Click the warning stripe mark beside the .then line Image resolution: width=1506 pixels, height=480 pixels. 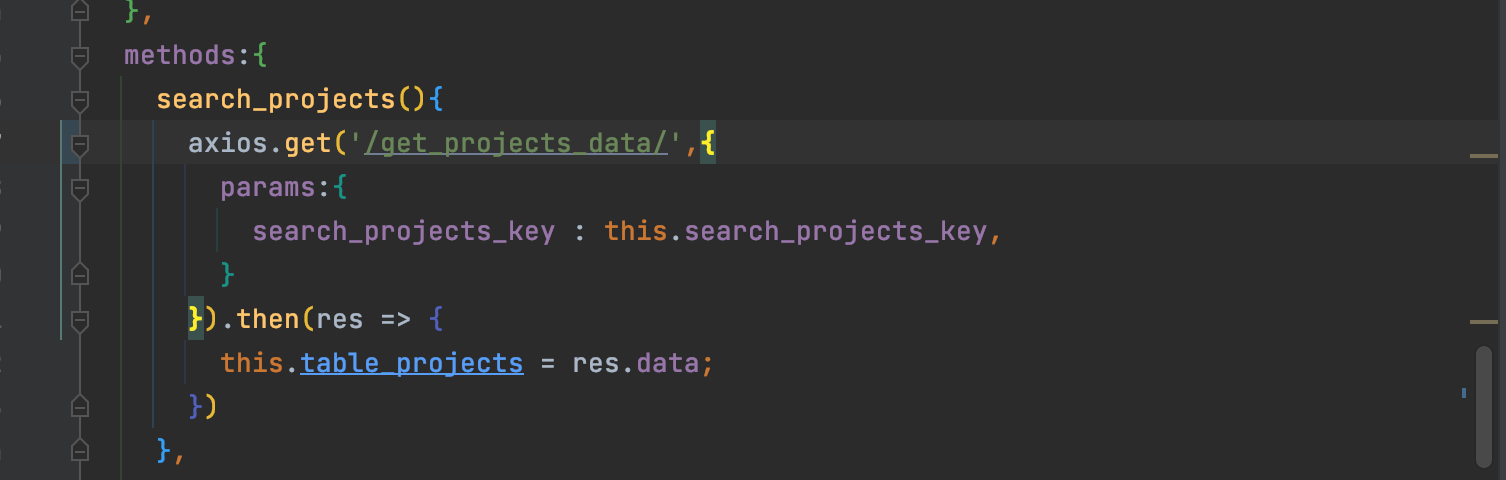click(x=1484, y=322)
